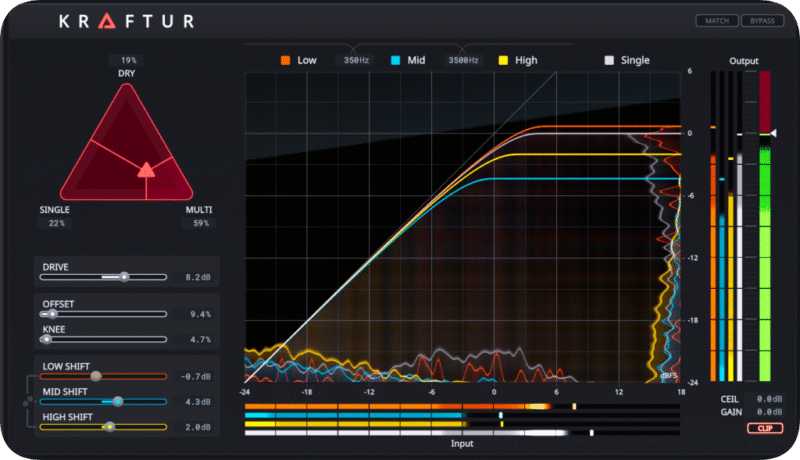The width and height of the screenshot is (800, 460).
Task: Toggle the yellow High band square
Action: point(502,60)
